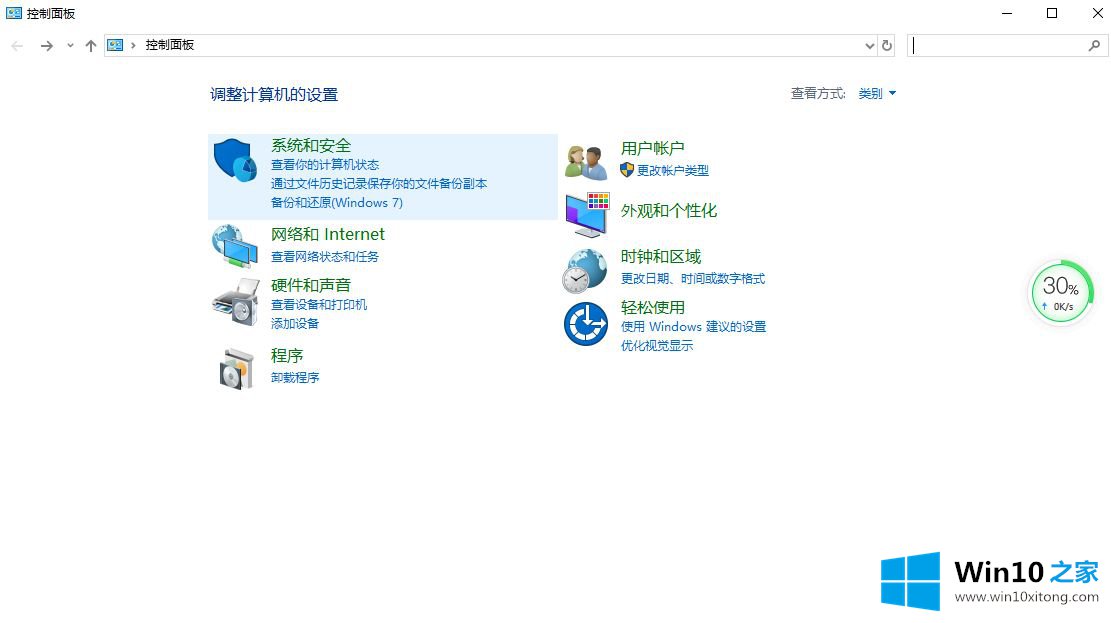
Task: Click the Control Panel icon in address bar
Action: 115,45
